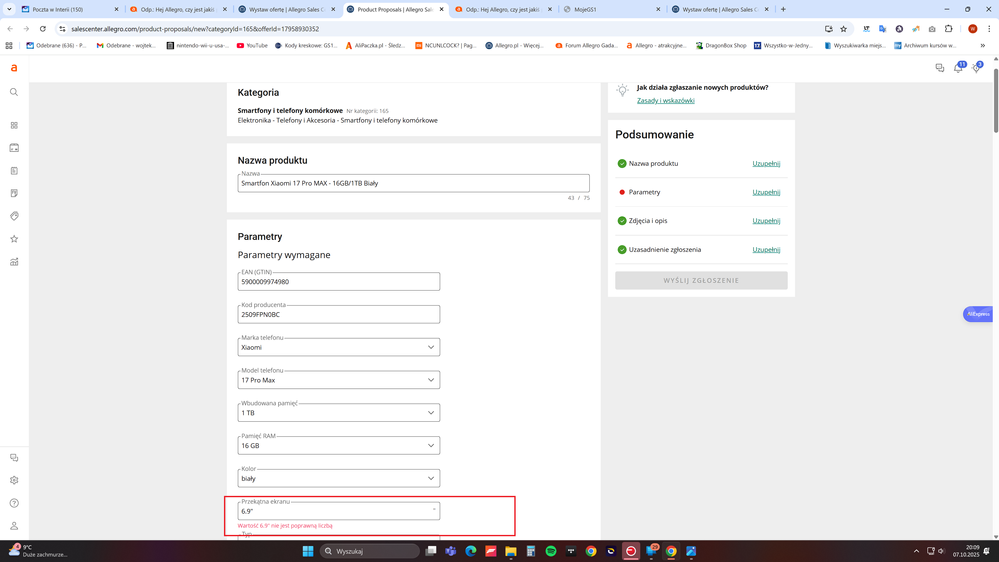Screen dimensions: 999x562
Task: Open the search icon in left sidebar
Action: click(x=14, y=92)
